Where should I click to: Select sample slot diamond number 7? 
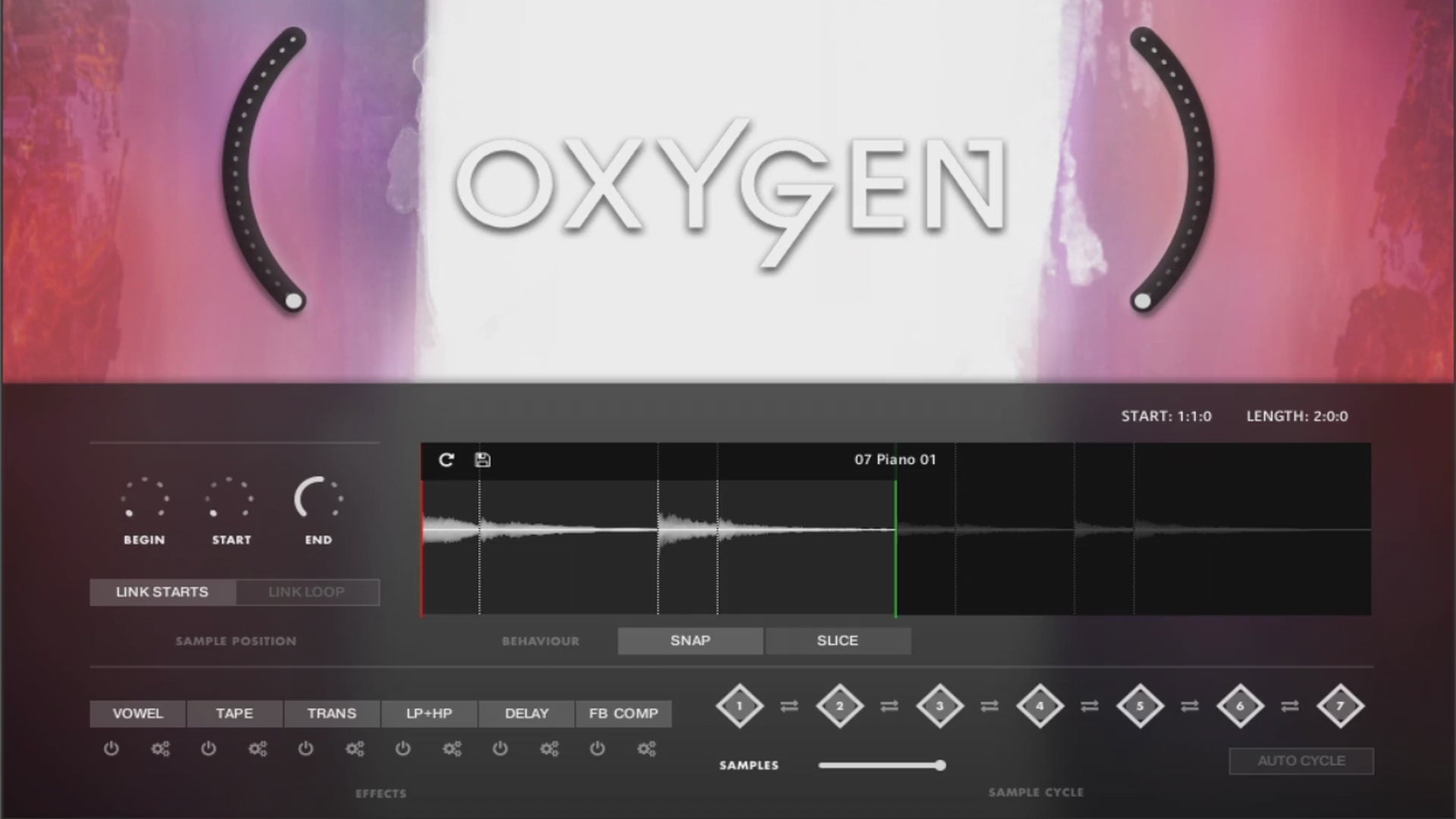click(x=1340, y=706)
